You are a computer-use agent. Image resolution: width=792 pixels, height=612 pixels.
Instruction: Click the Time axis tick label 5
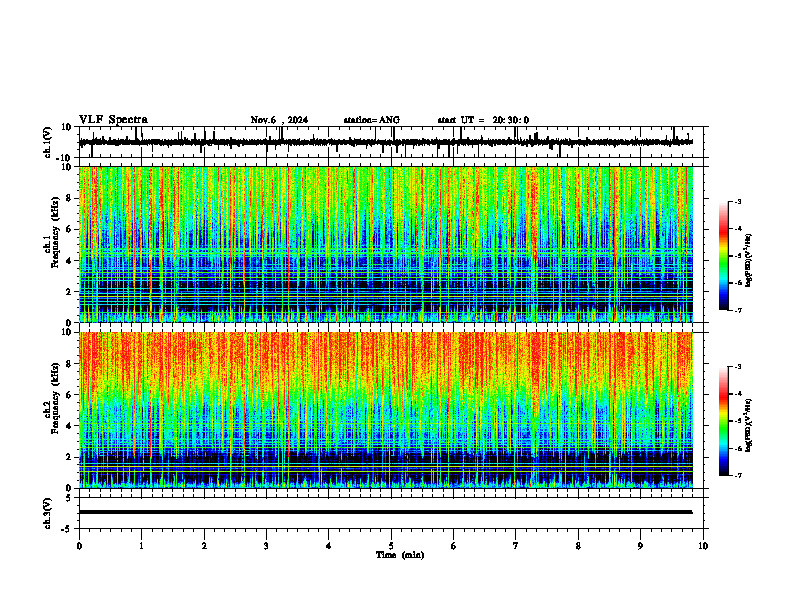coord(391,546)
